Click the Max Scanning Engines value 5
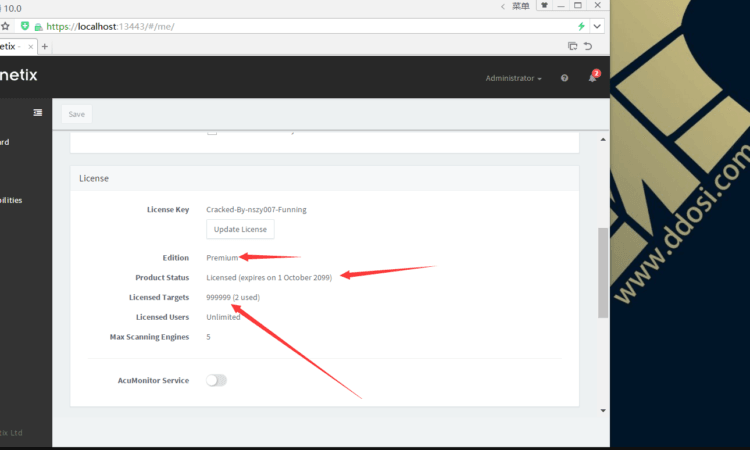750x450 pixels. click(208, 337)
